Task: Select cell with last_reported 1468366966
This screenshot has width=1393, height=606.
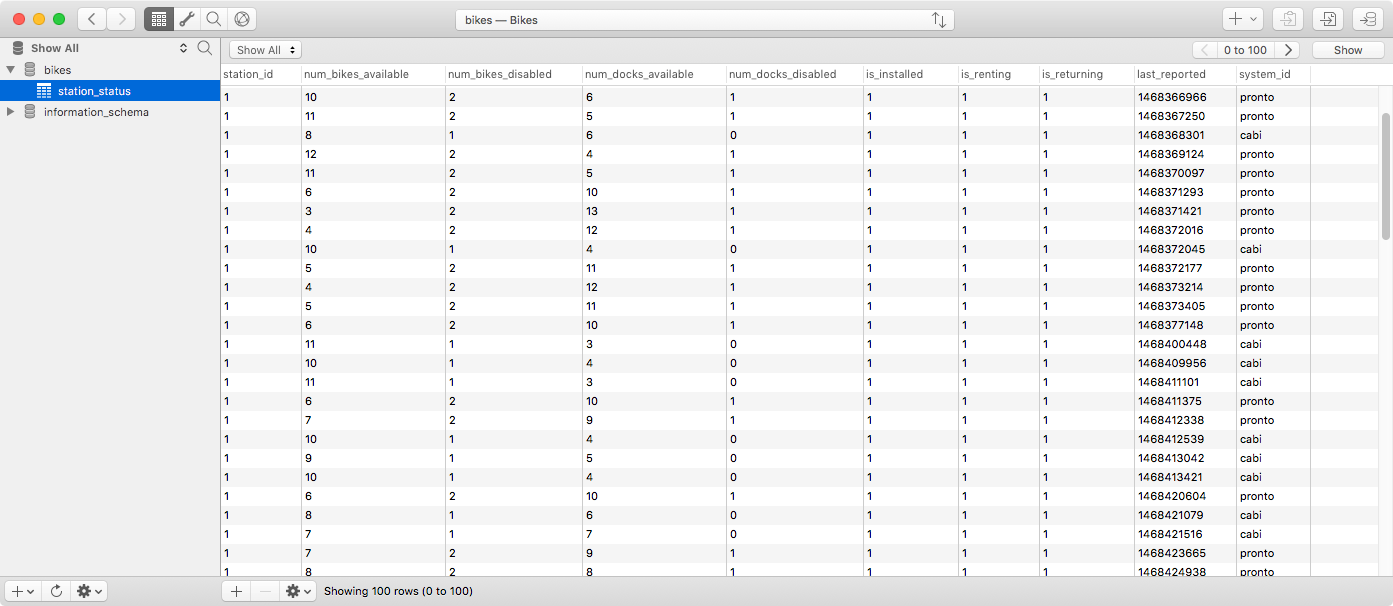Action: pos(1185,97)
